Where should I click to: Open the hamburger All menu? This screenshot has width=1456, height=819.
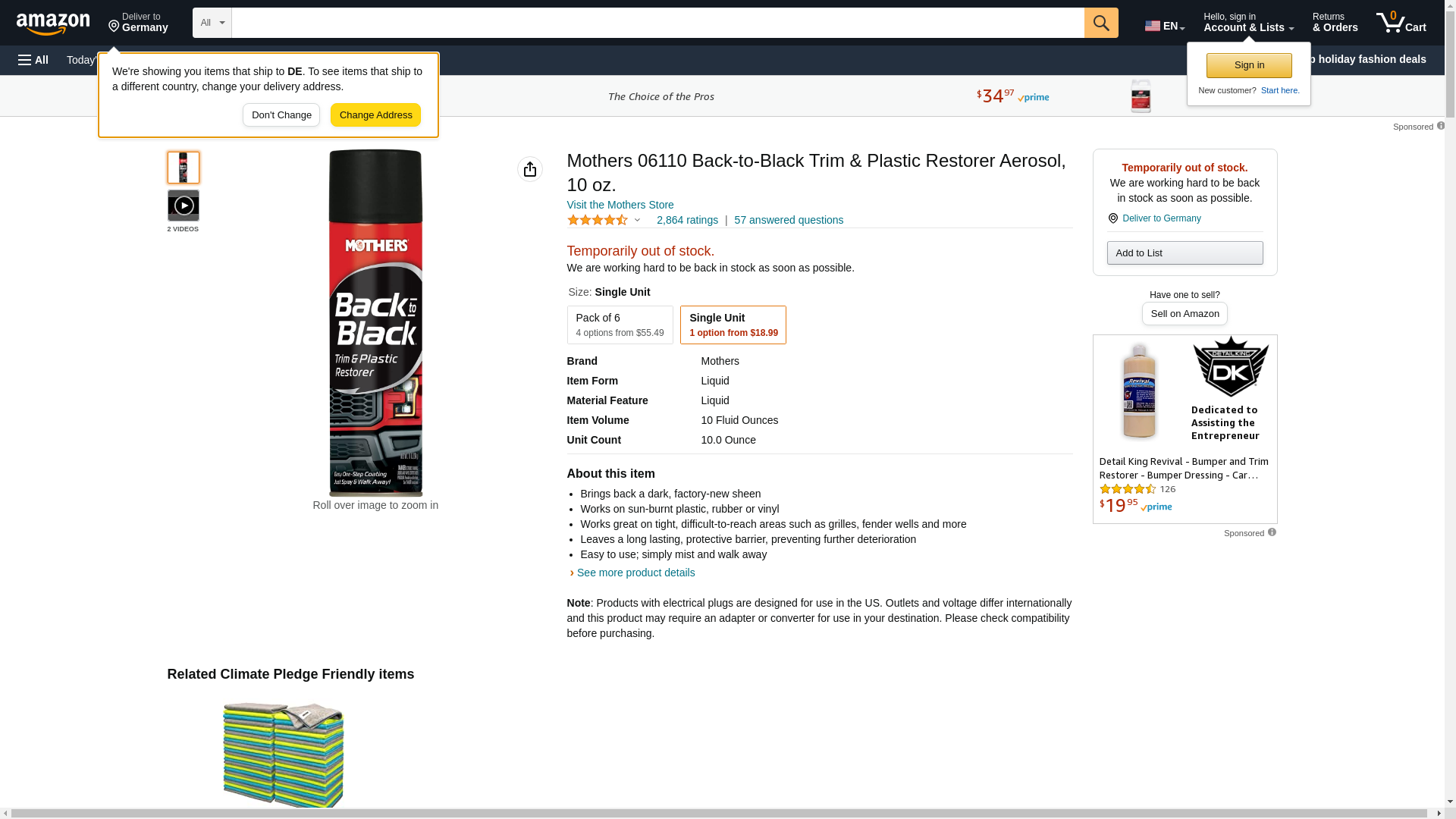[33, 60]
